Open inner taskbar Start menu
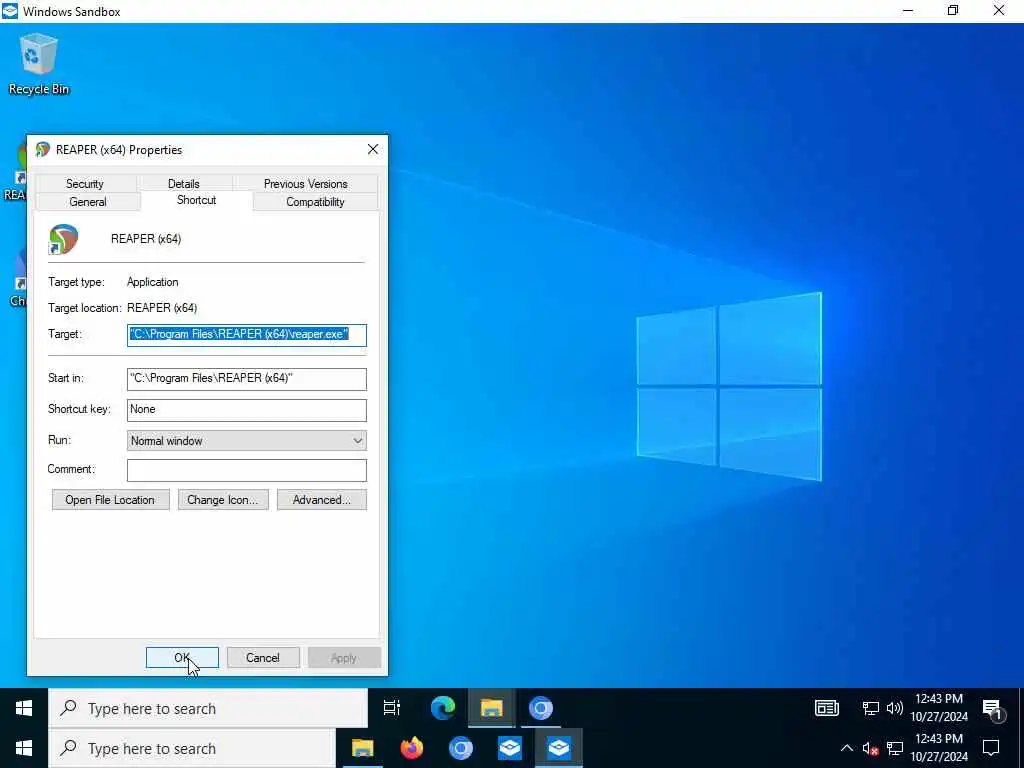 (x=24, y=708)
